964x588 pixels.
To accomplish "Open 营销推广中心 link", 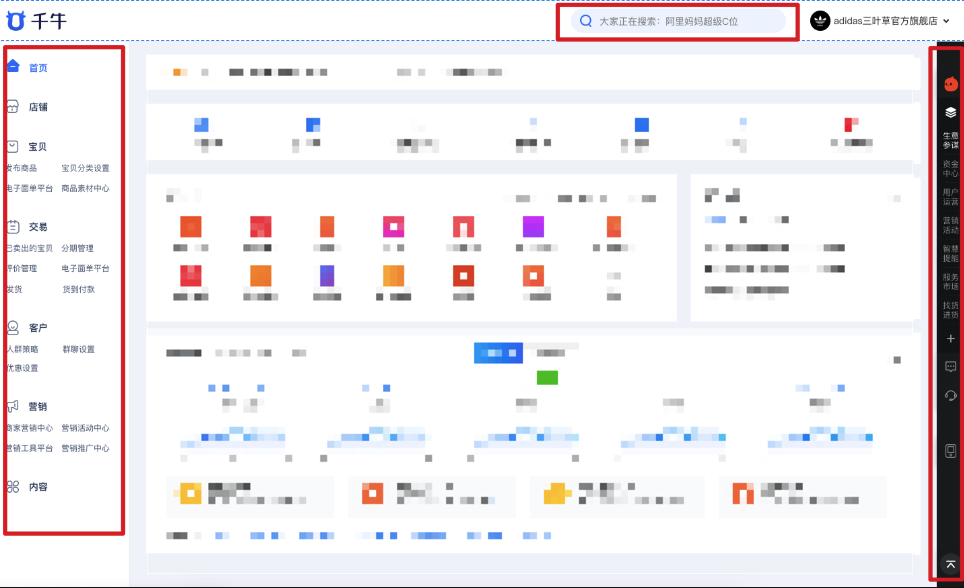I will [x=85, y=448].
